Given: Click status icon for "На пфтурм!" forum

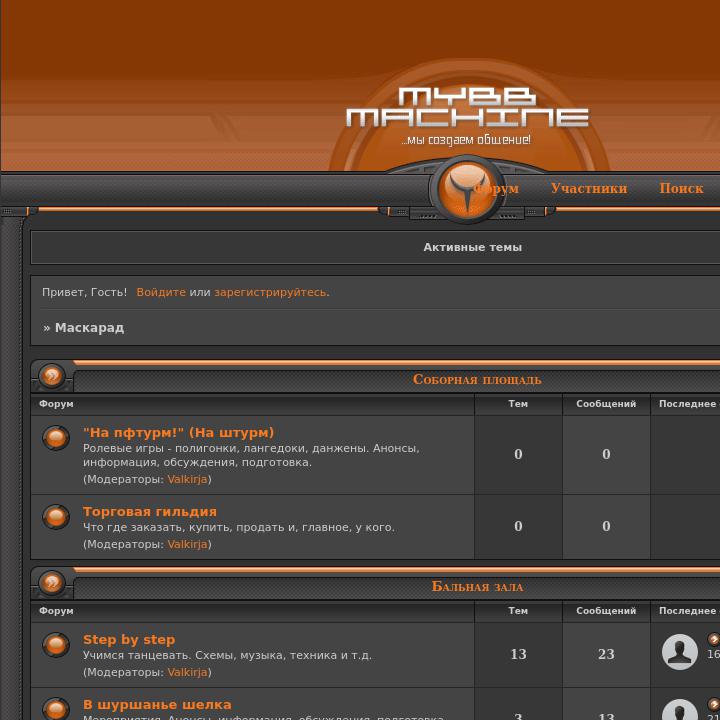Looking at the screenshot, I should click(x=56, y=438).
